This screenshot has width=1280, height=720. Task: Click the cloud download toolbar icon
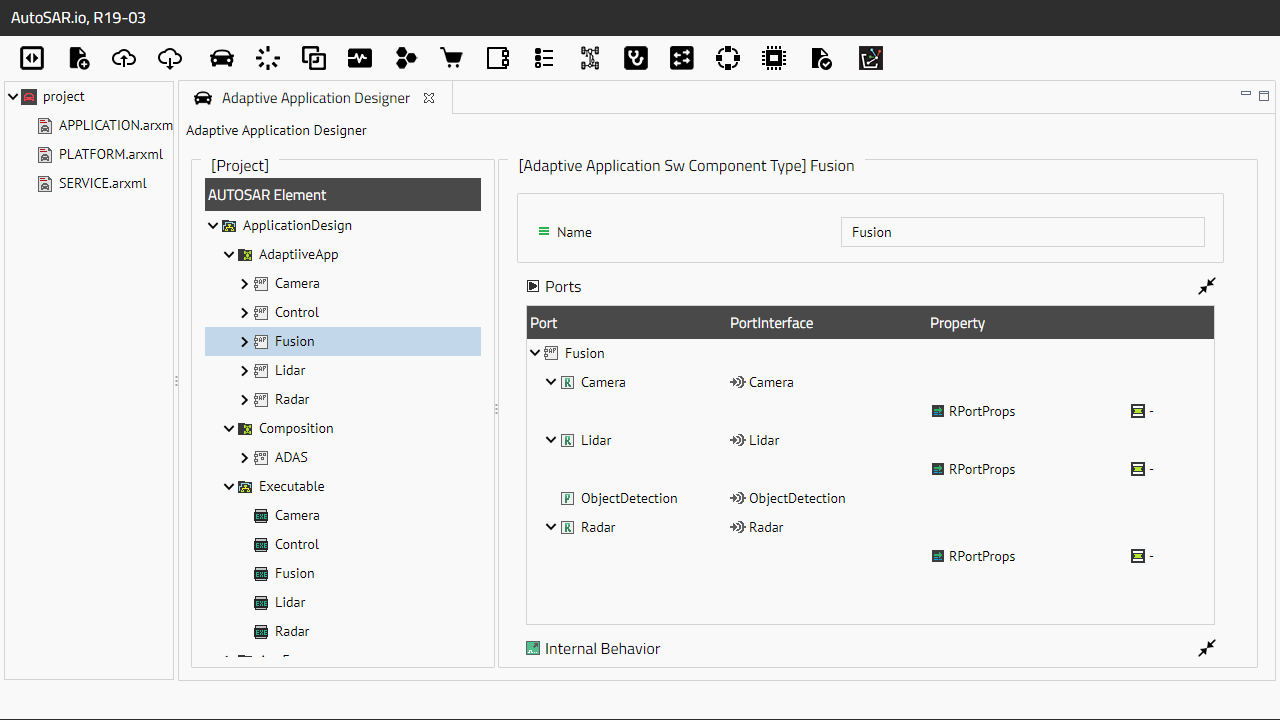click(170, 58)
